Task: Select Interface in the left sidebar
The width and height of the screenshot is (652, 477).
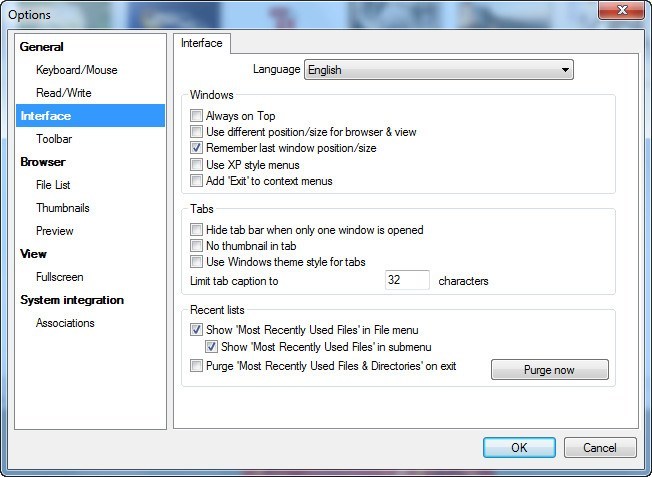Action: (x=90, y=116)
